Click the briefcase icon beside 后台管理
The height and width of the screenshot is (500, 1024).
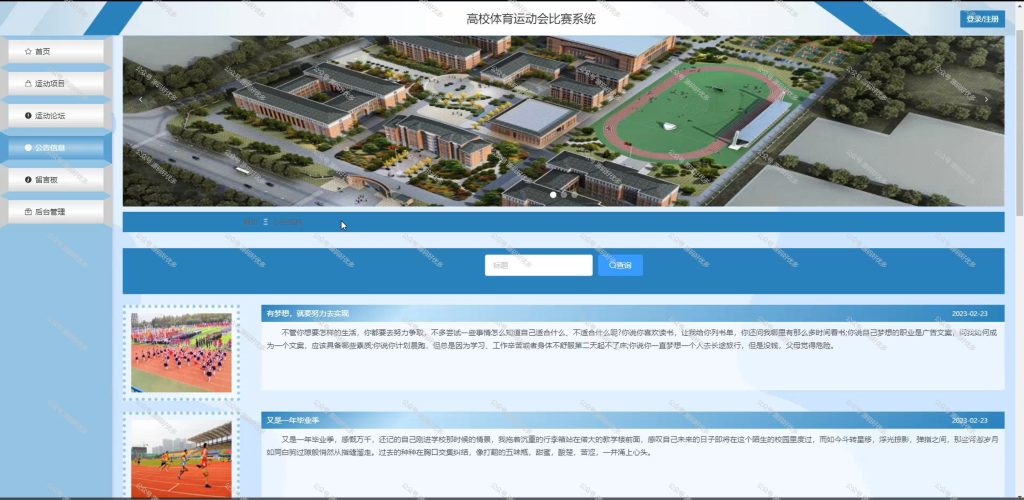[27, 211]
